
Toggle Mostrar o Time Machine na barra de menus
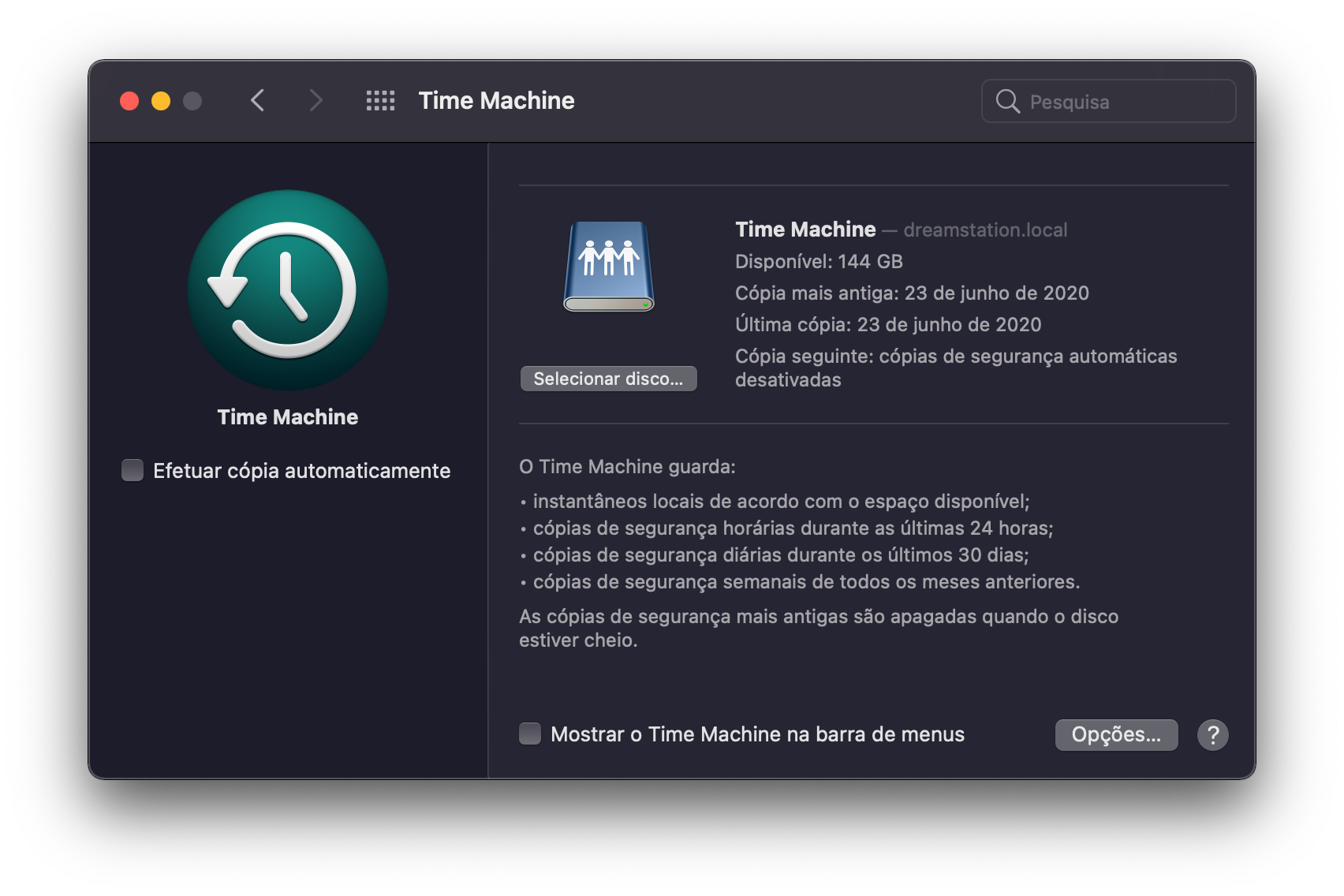tap(530, 734)
